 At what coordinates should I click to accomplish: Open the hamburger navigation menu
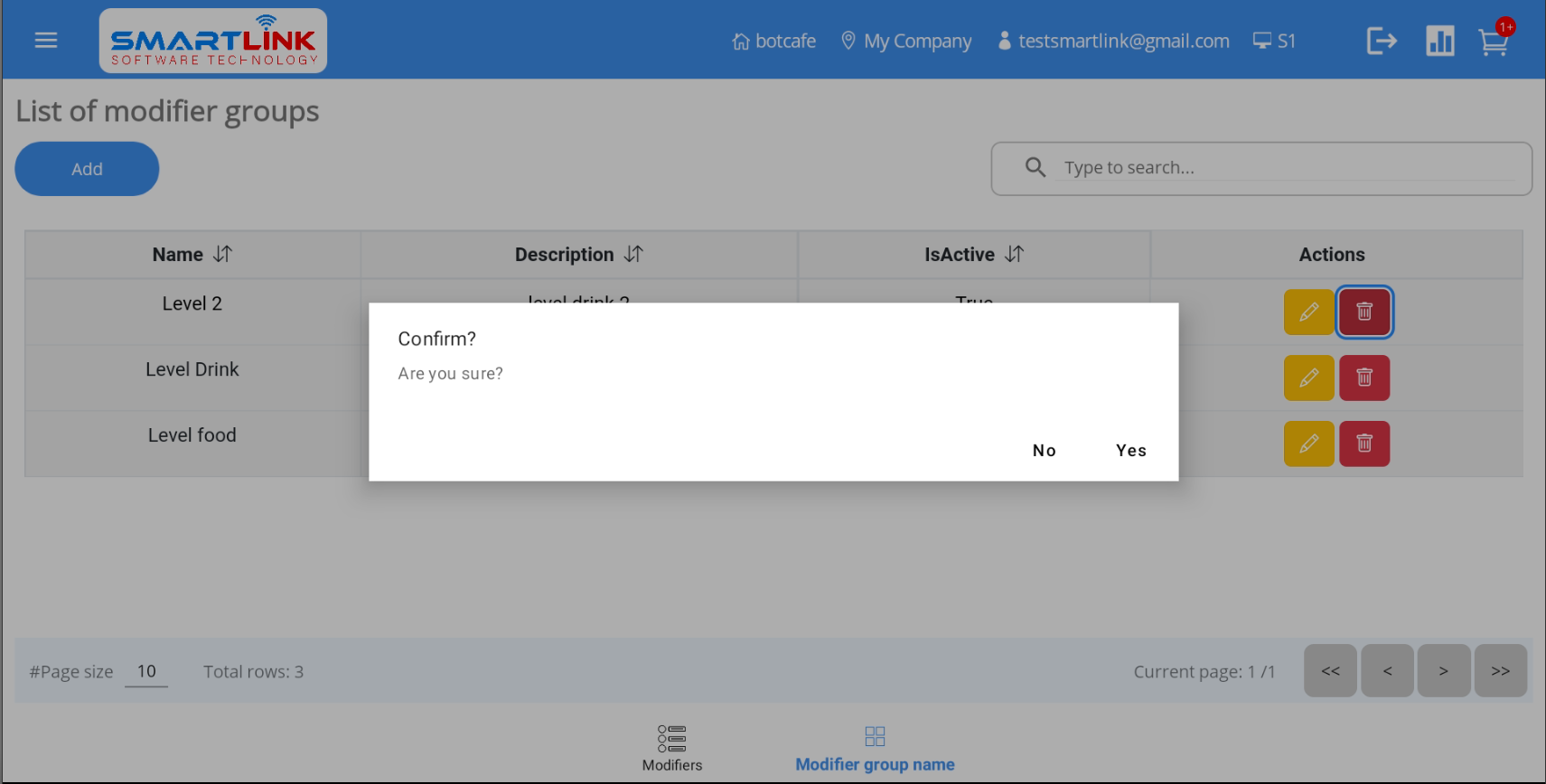pyautogui.click(x=46, y=41)
